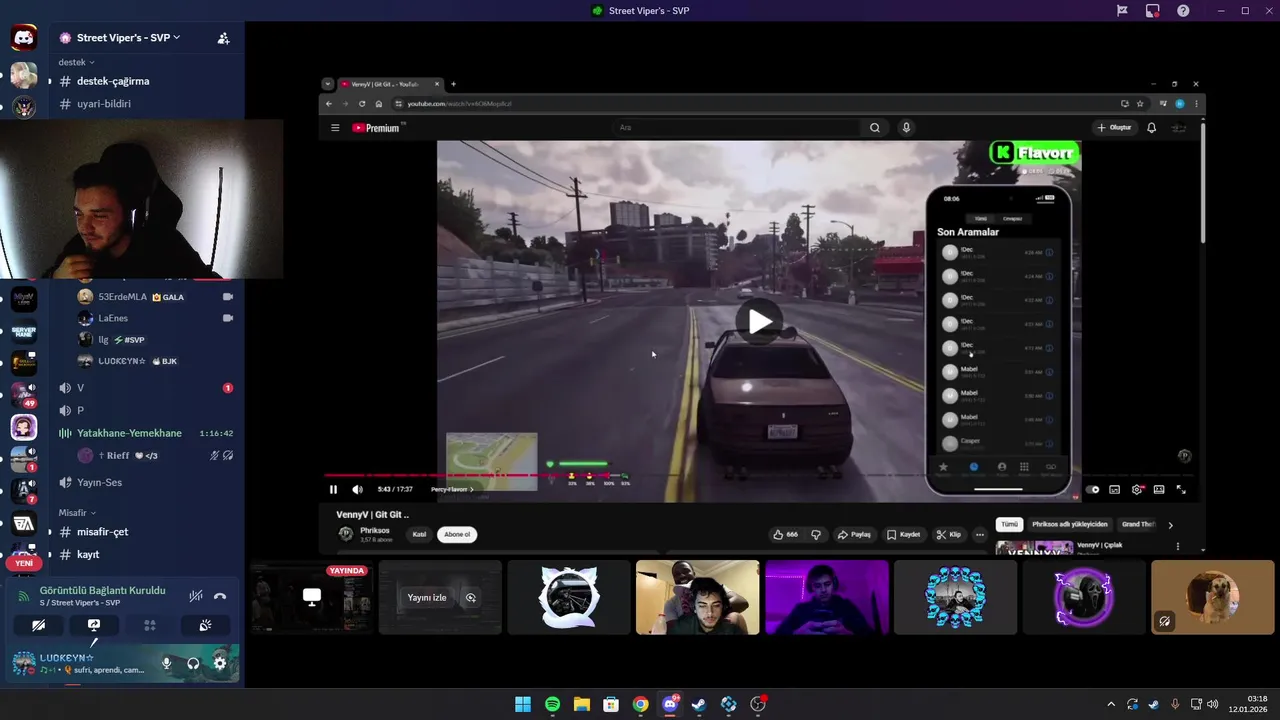Select Phriksos adlı yükleyiciden chip

pos(1070,524)
